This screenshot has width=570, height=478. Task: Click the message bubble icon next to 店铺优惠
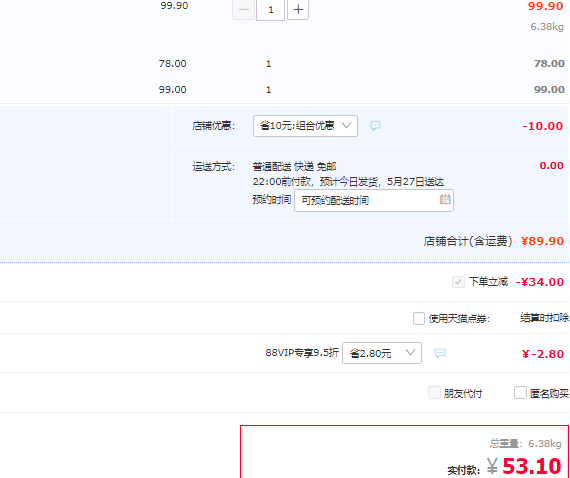coord(375,126)
